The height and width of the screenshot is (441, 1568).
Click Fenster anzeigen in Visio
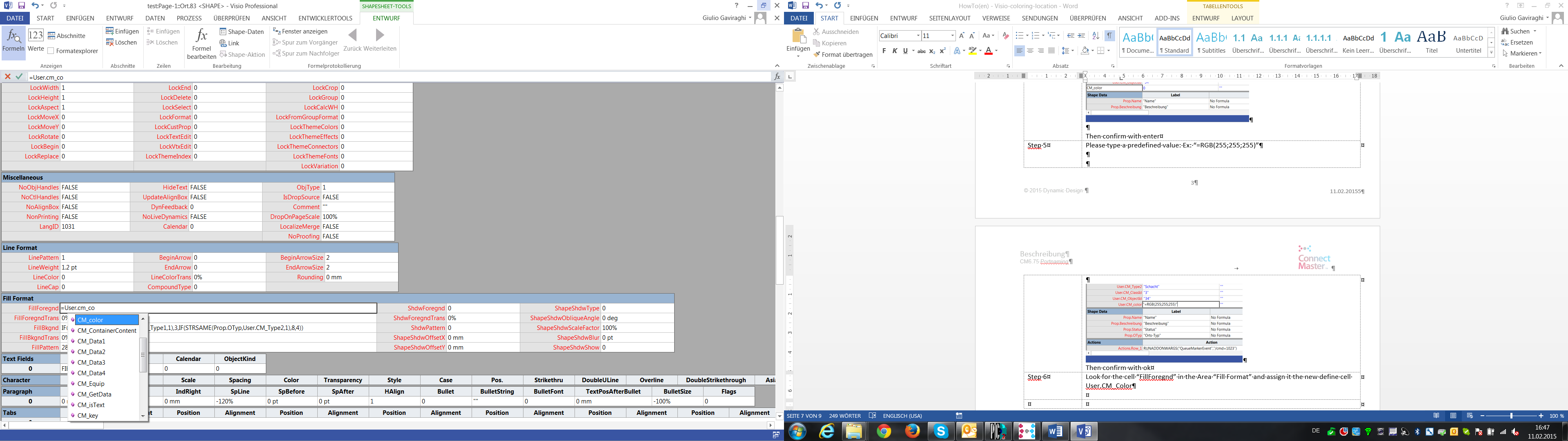(300, 31)
